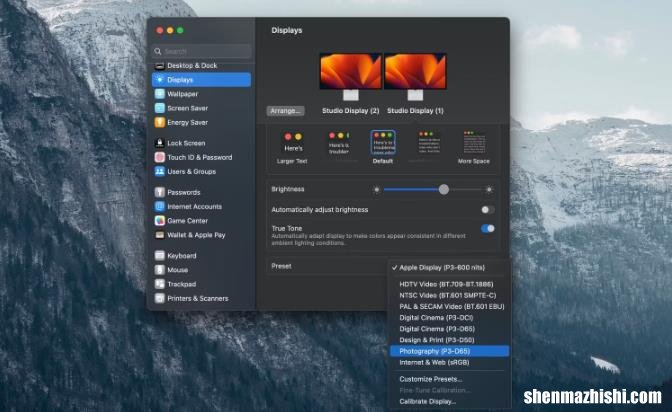Toggle Automatically adjust brightness switch
Screen dimensions: 672x412
[x=487, y=210]
